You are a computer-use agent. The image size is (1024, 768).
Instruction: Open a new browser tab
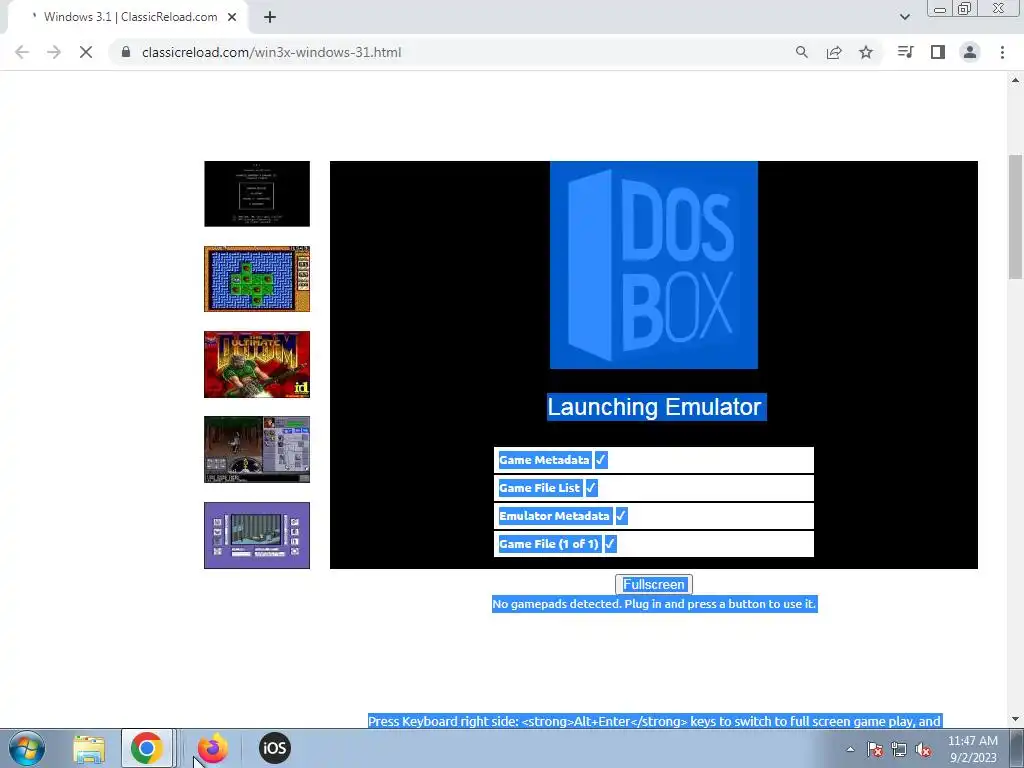pos(270,17)
